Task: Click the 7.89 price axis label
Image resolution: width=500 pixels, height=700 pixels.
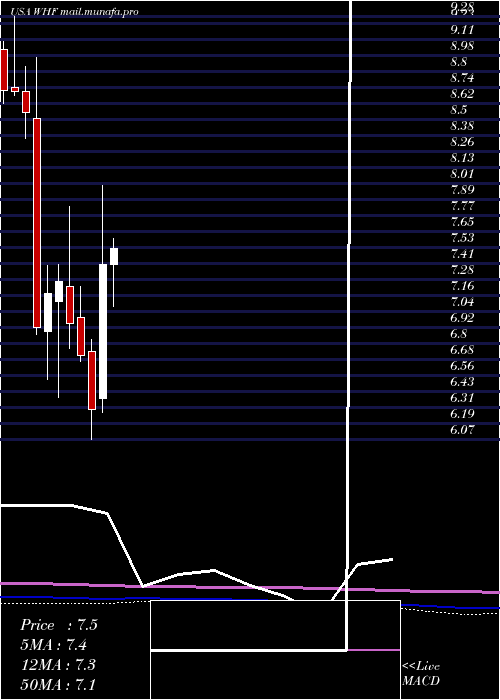Action: 462,190
